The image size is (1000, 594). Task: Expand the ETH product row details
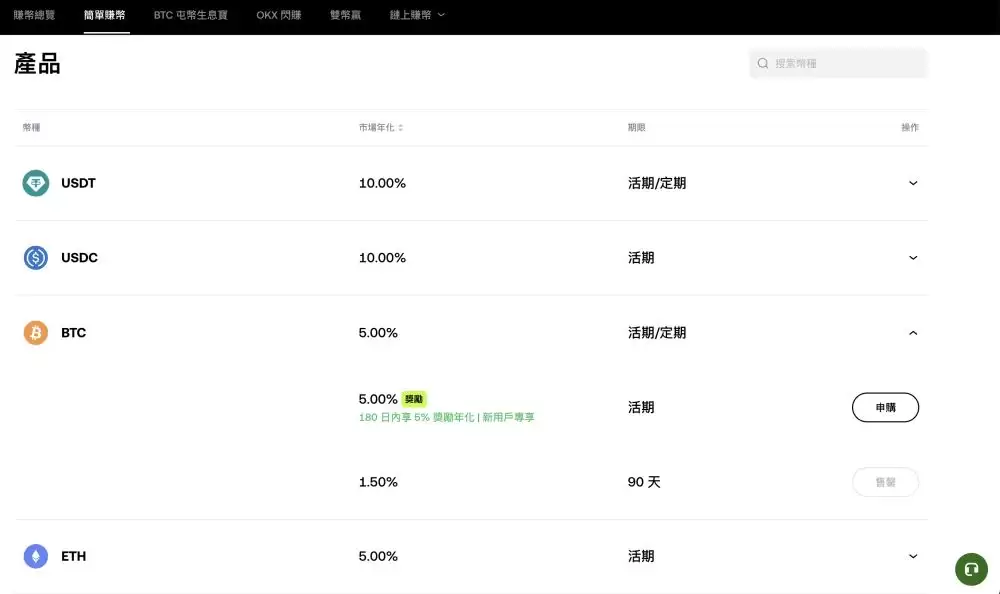tap(912, 556)
